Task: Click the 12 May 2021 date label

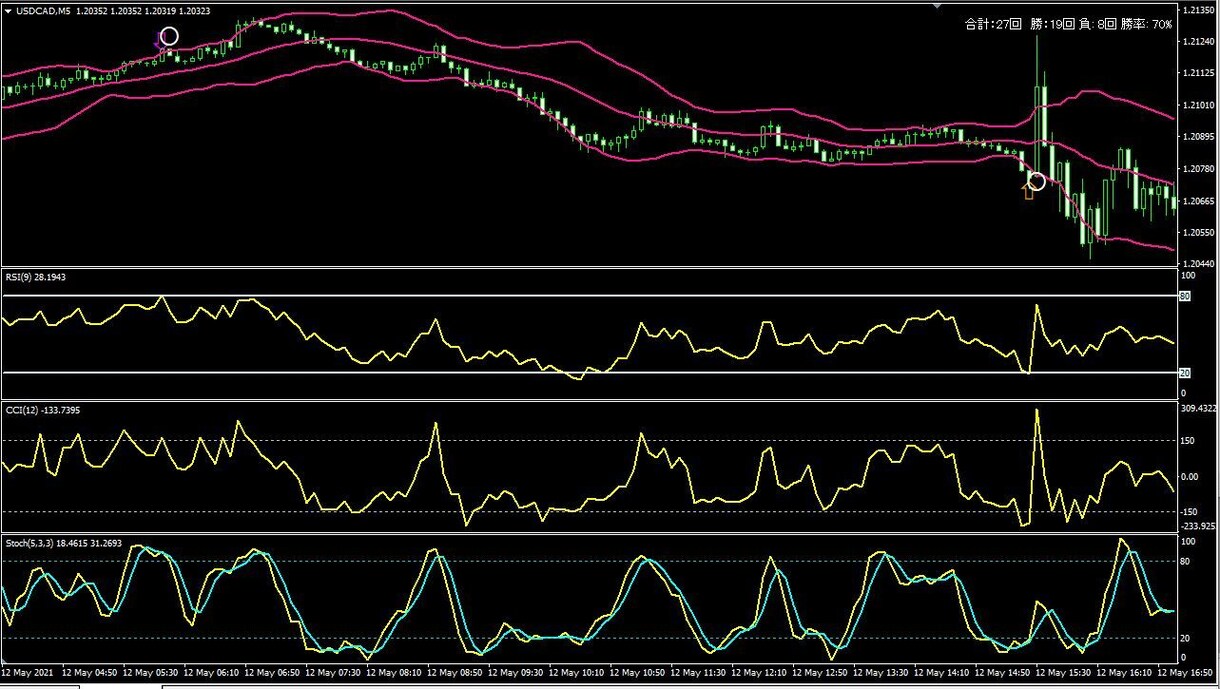Action: tap(25, 672)
